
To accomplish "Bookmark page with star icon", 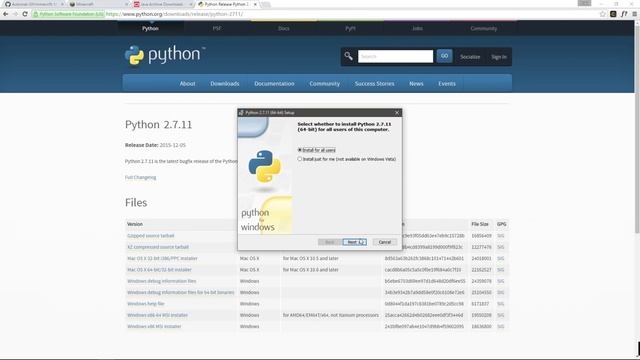I will click(602, 14).
